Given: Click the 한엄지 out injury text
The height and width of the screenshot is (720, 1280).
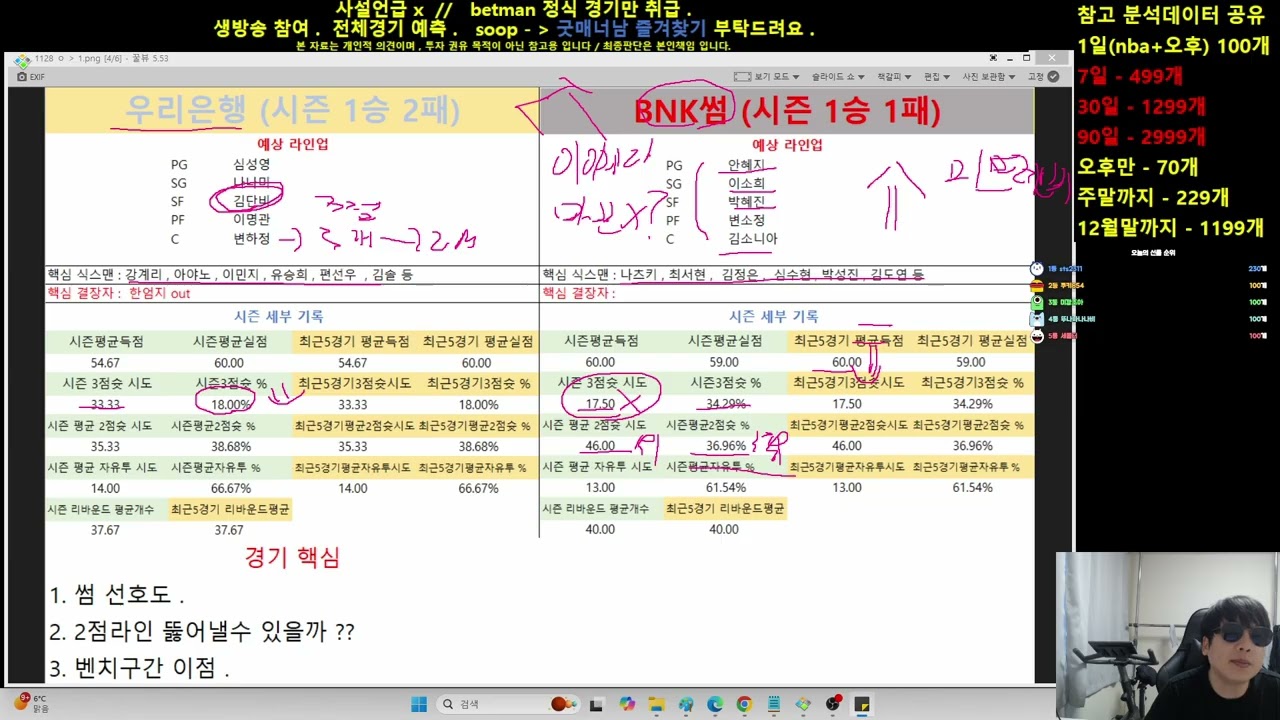Looking at the screenshot, I should 159,293.
